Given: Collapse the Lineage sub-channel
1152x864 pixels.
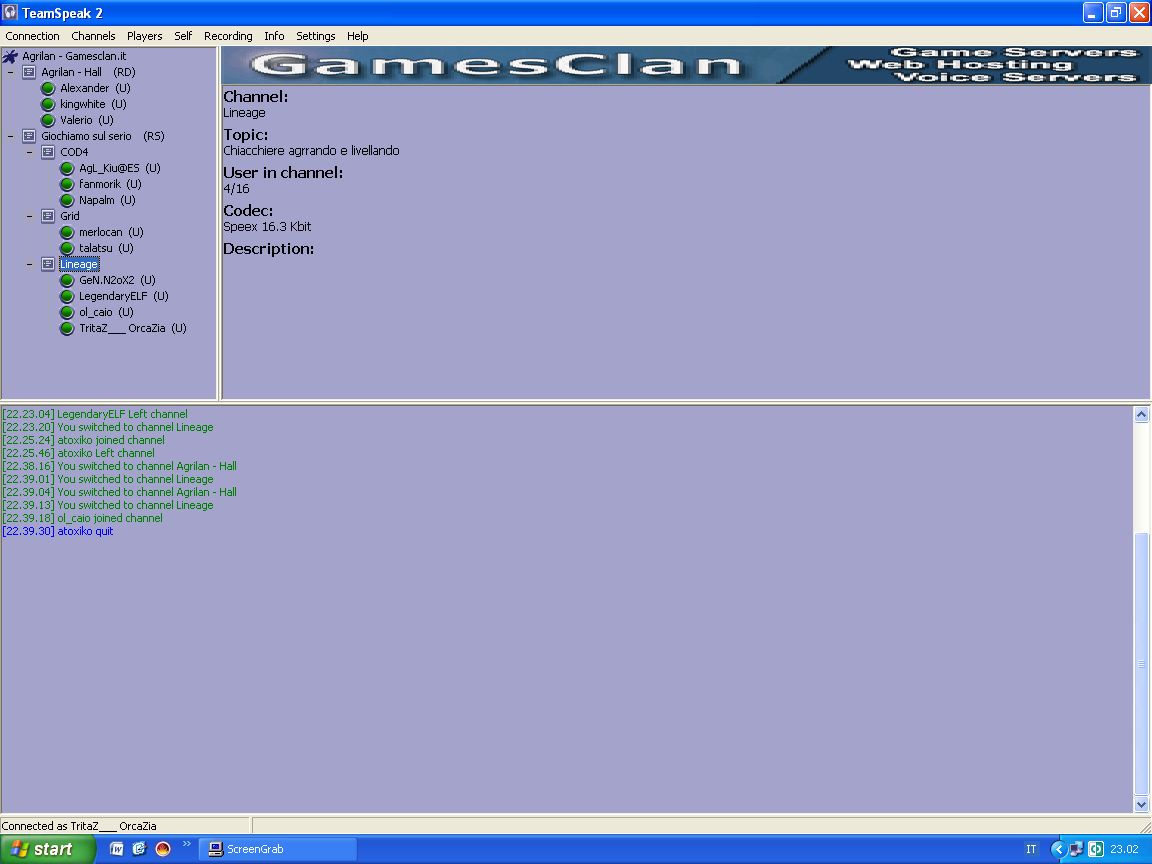Looking at the screenshot, I should pyautogui.click(x=29, y=264).
